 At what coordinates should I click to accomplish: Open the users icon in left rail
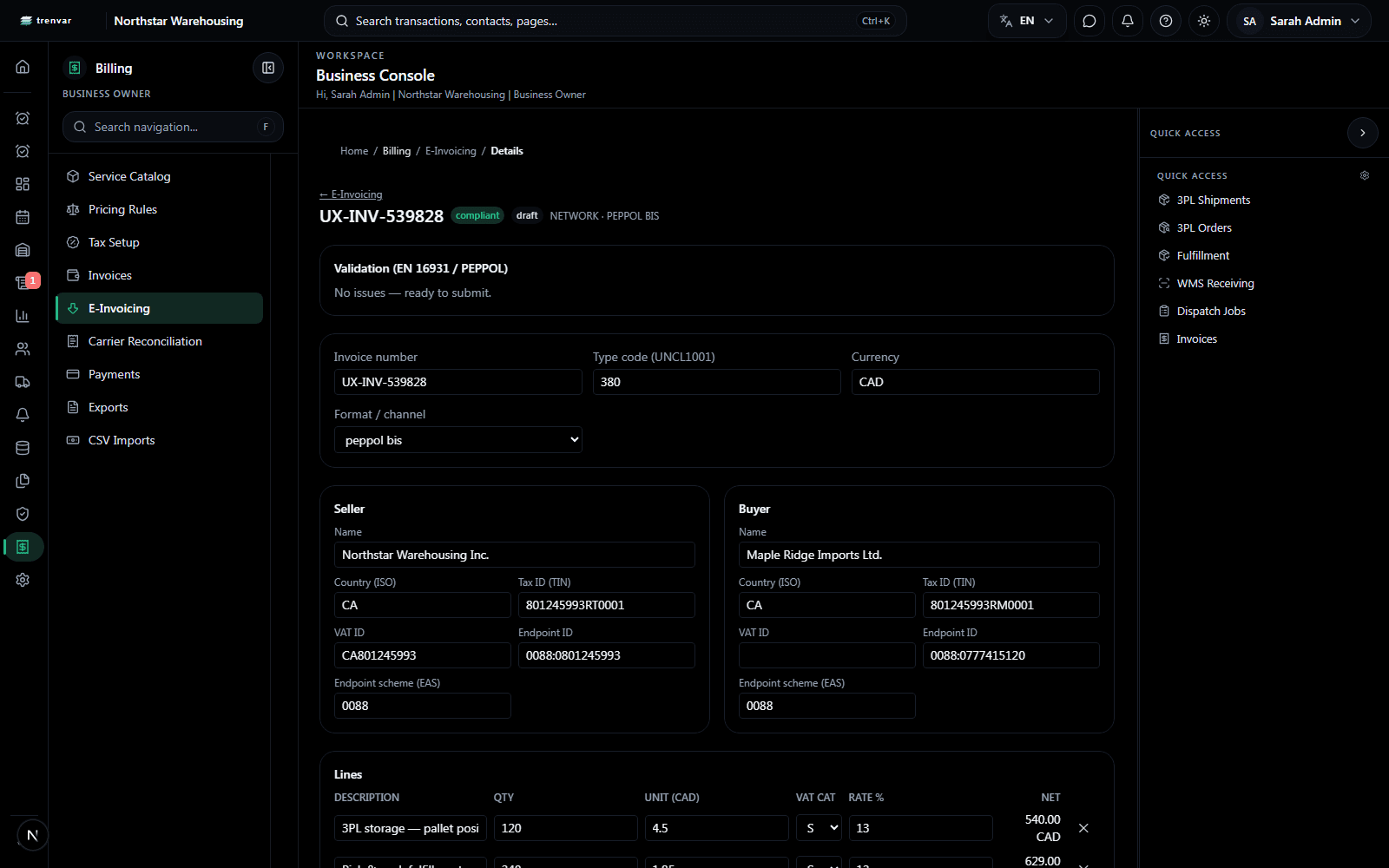tap(23, 349)
